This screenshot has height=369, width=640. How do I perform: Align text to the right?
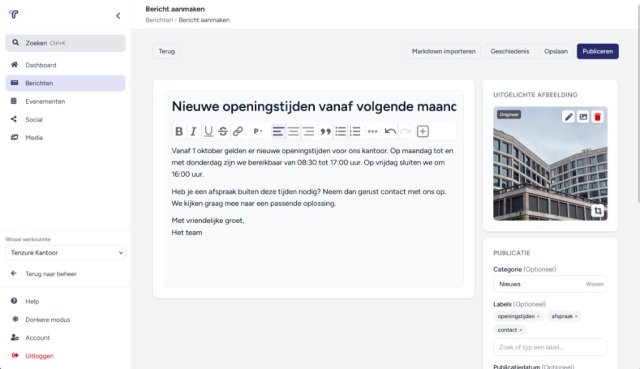pos(309,131)
